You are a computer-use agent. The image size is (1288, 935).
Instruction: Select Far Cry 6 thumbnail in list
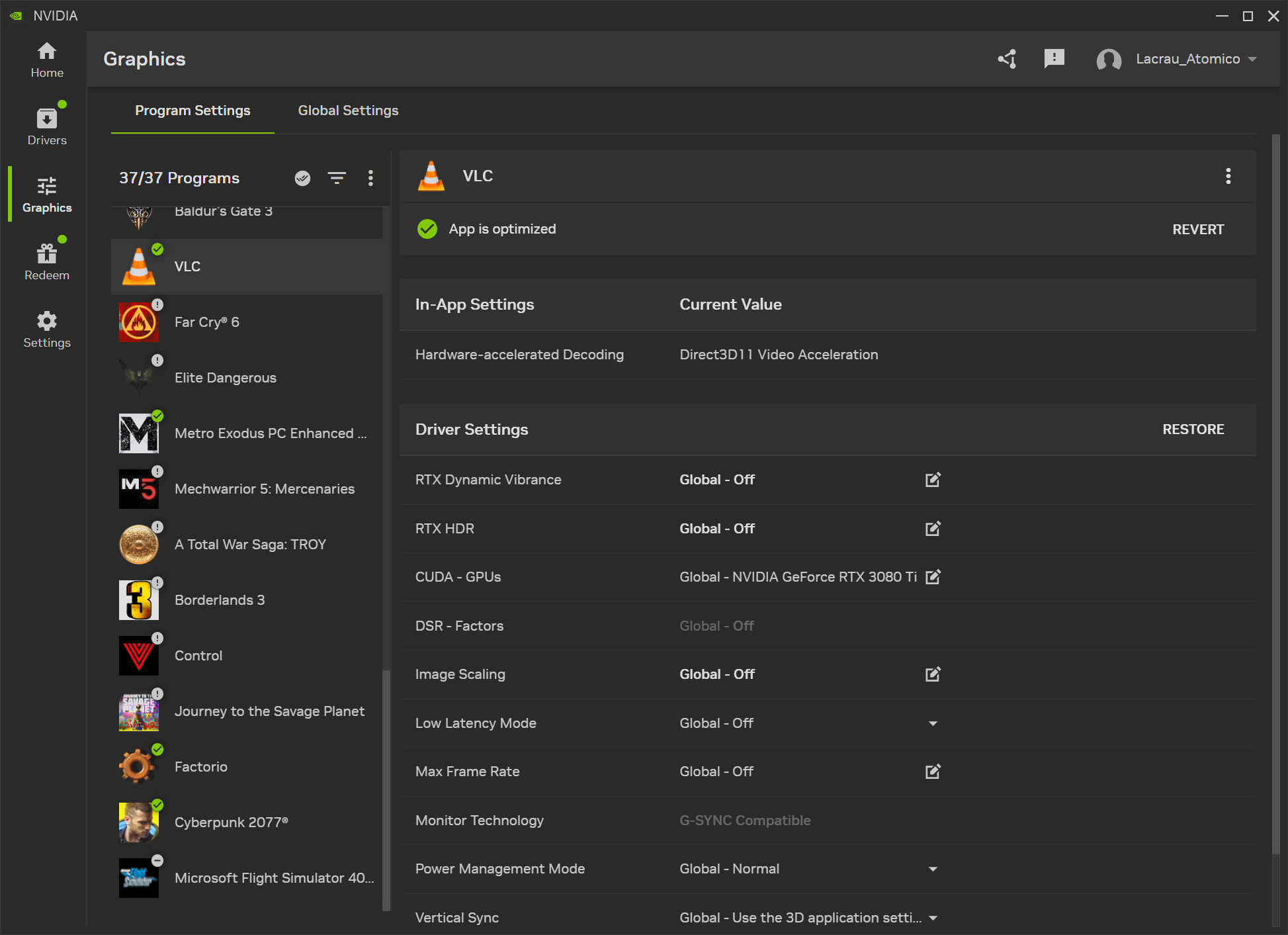(x=138, y=322)
